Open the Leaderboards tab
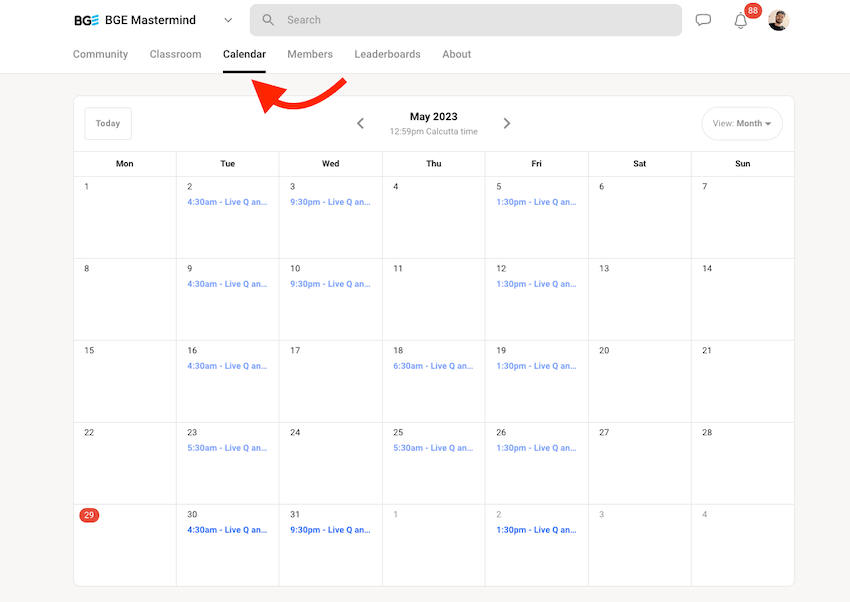 (x=387, y=54)
